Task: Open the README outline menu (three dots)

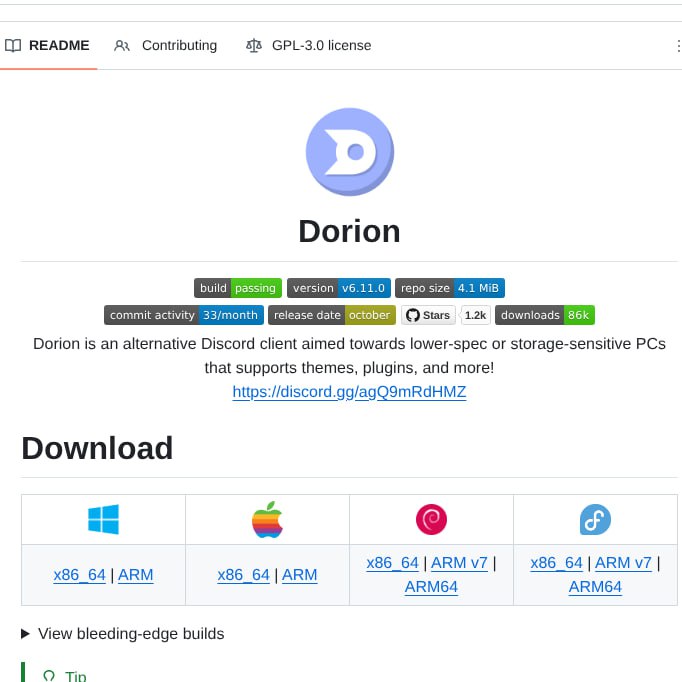Action: click(x=678, y=46)
